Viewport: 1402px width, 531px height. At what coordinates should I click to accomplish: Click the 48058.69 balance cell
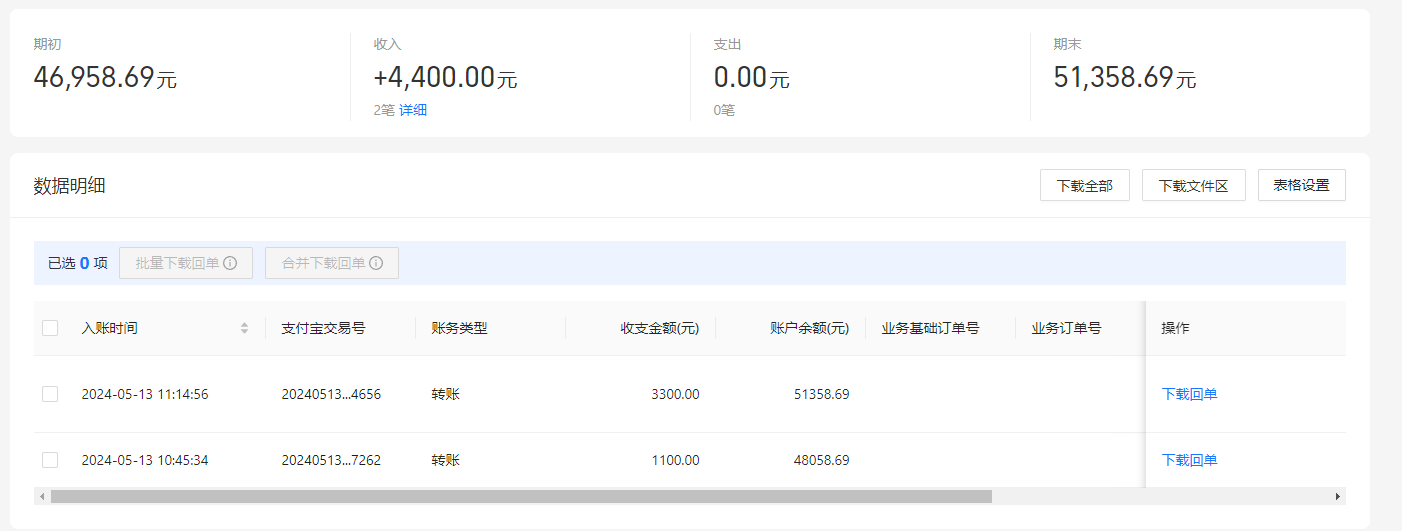[822, 460]
